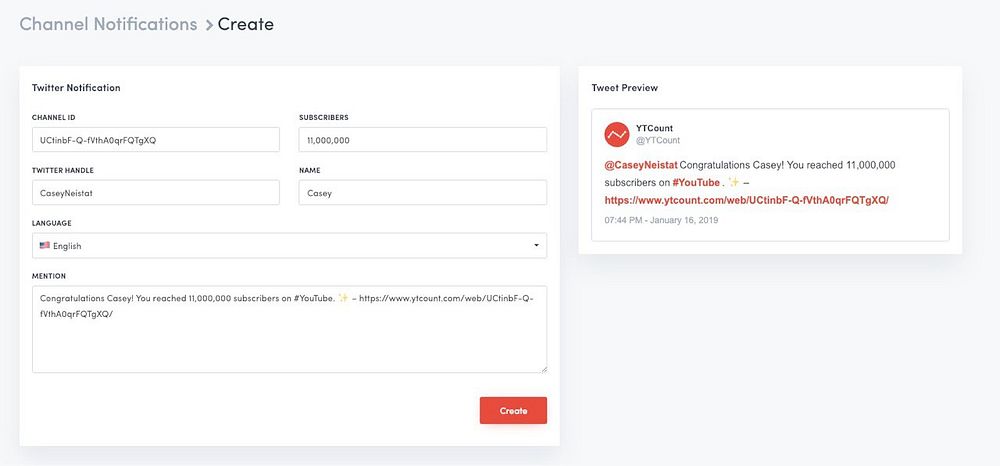Click the Name field containing Casey
The width and height of the screenshot is (1000, 466).
coord(422,193)
